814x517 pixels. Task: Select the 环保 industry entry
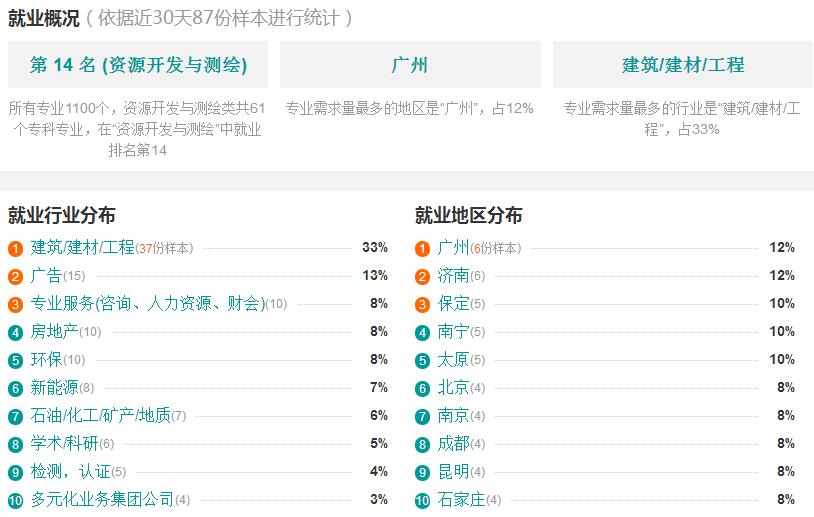pos(46,360)
